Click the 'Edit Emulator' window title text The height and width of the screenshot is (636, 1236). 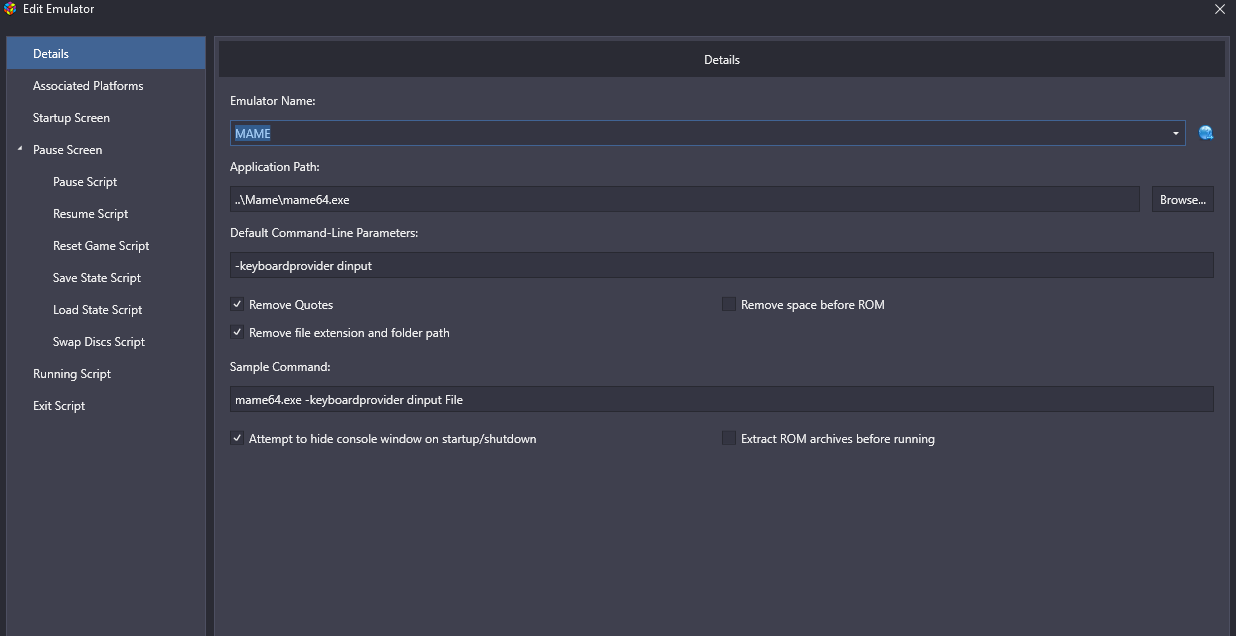click(x=59, y=9)
